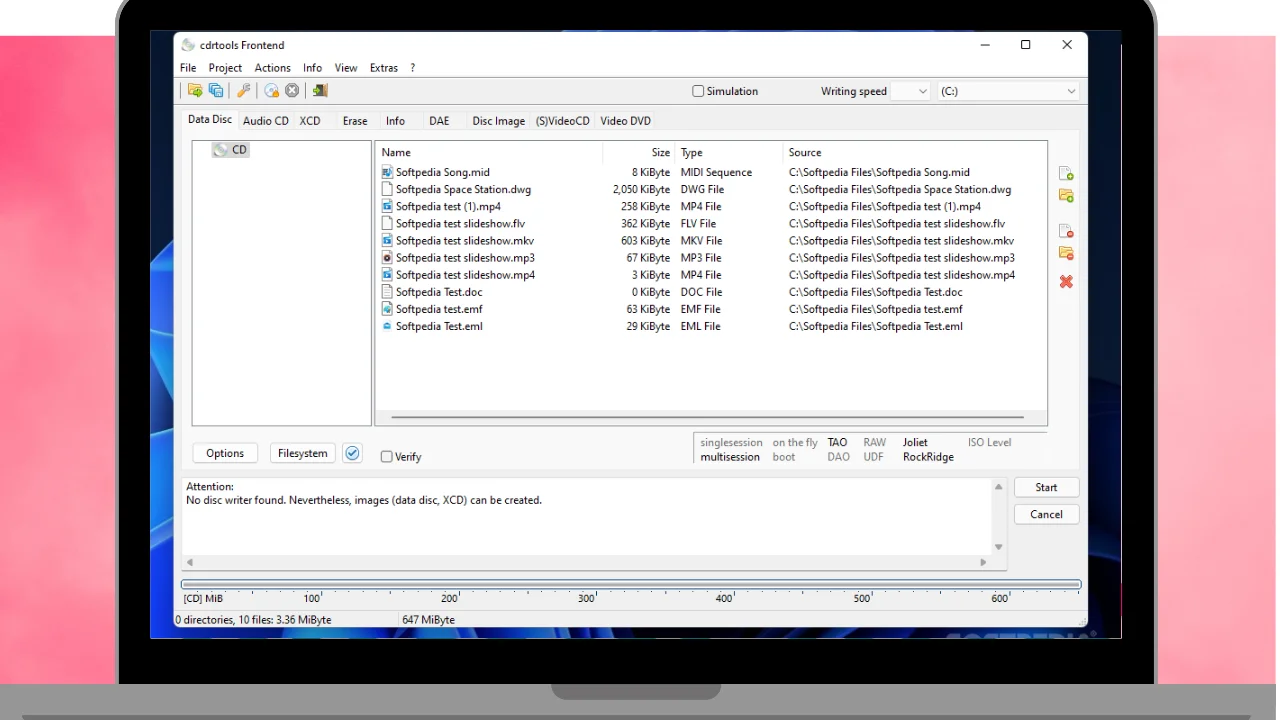Switch to the XCD tab
This screenshot has width=1280, height=720.
pos(310,121)
